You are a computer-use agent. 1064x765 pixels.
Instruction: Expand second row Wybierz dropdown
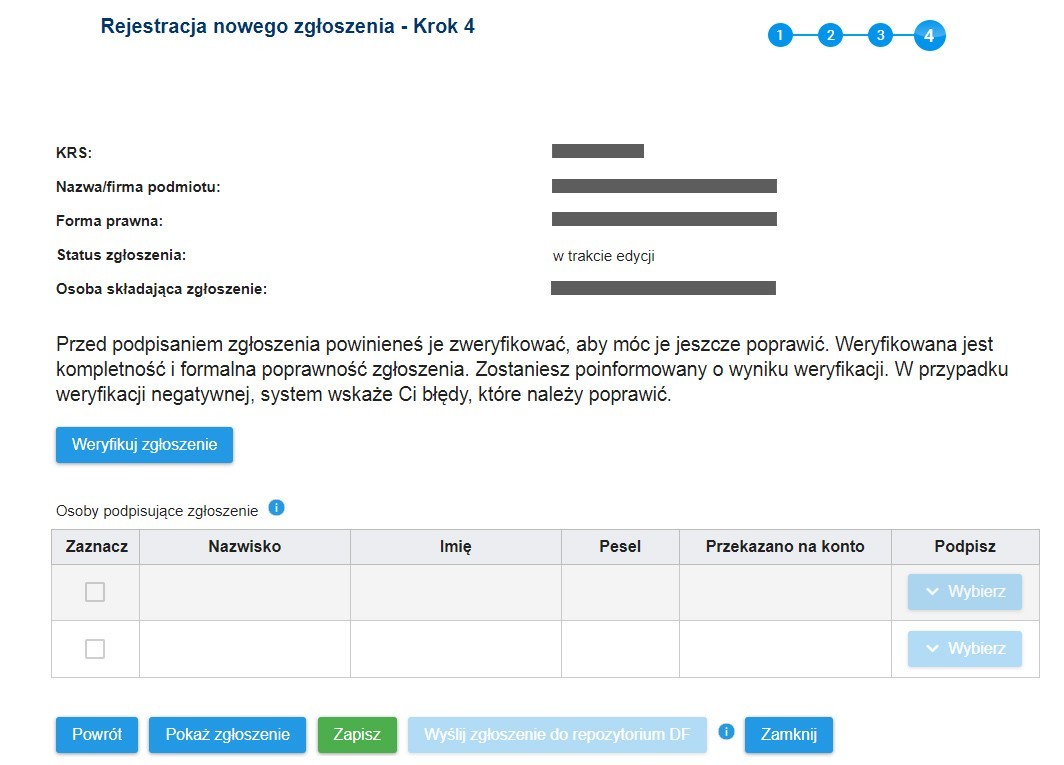pyautogui.click(x=964, y=649)
